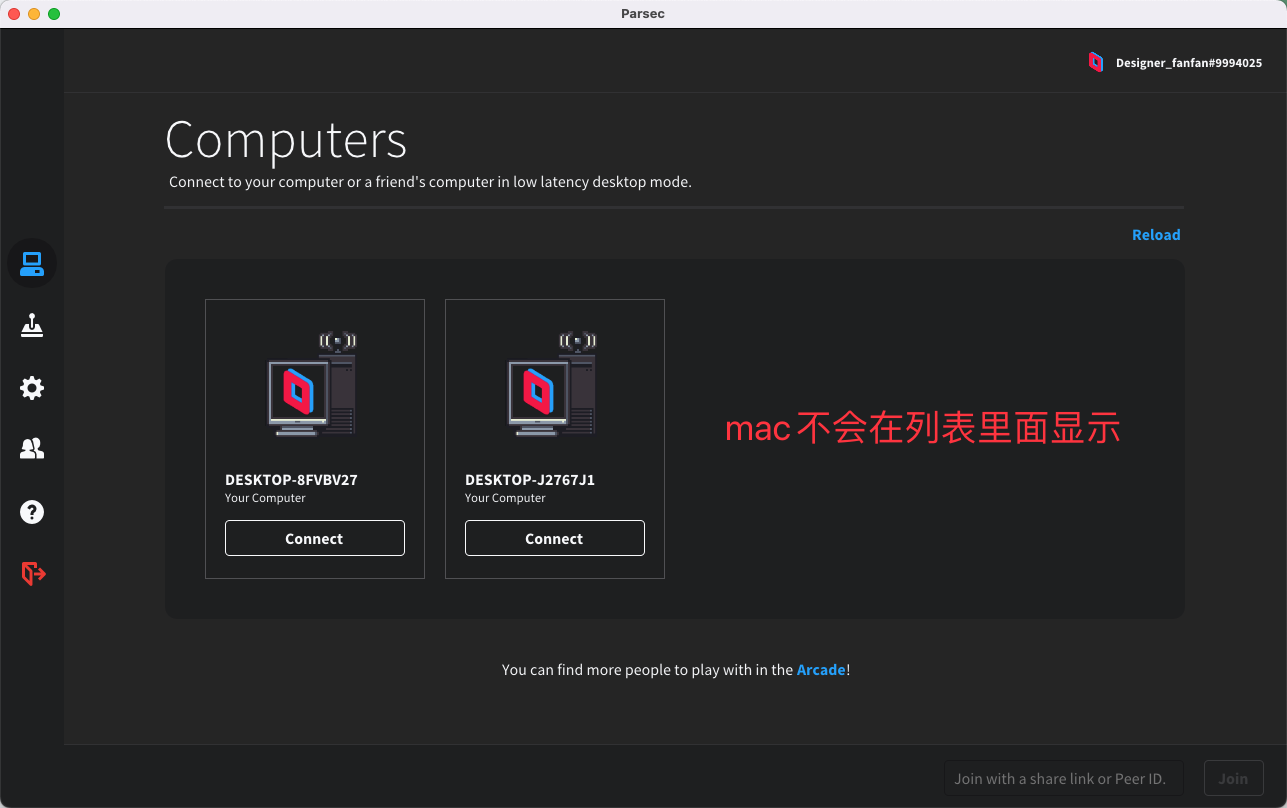
Task: Click the Join button
Action: (1233, 778)
